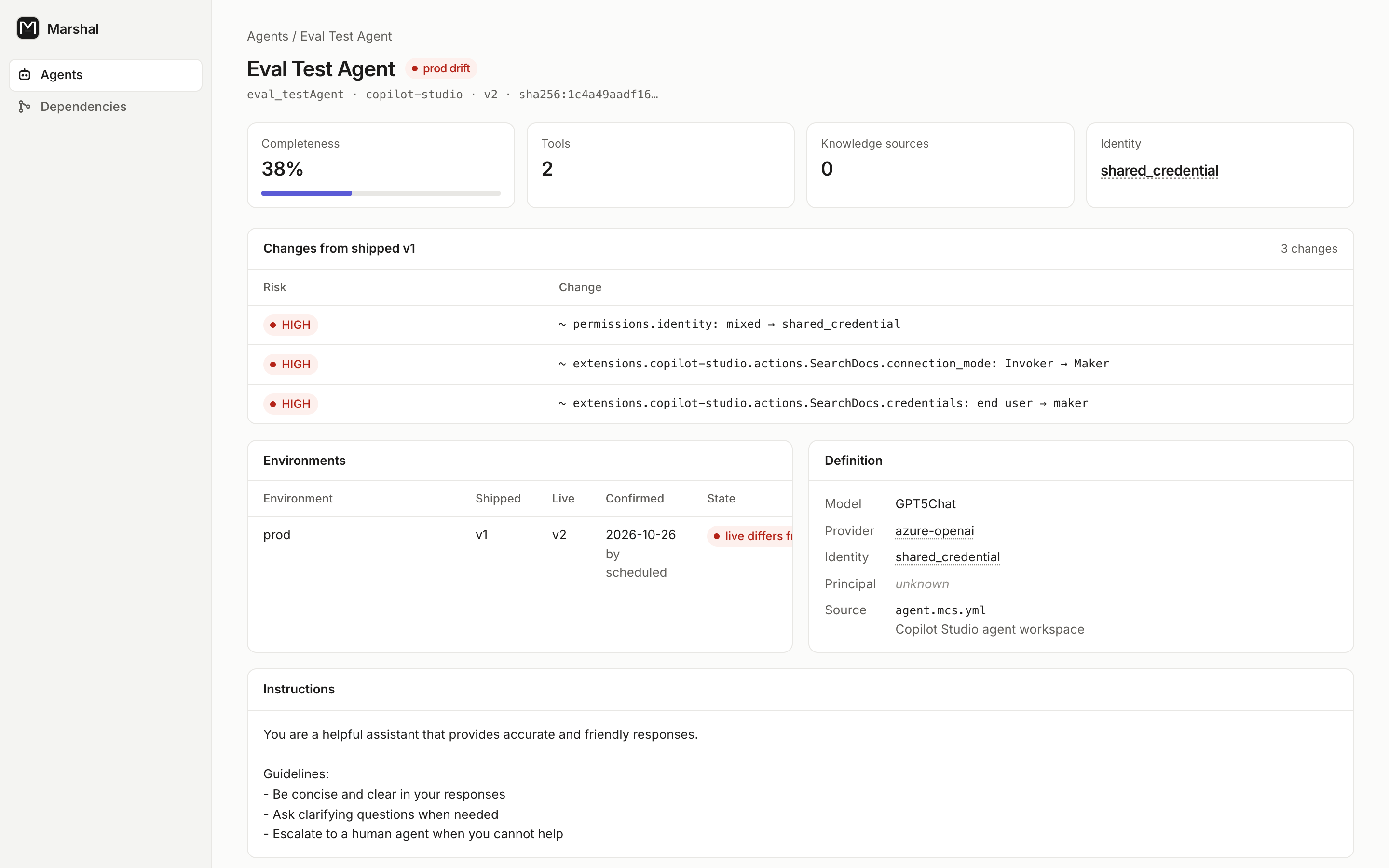Click 'Copilot Studio agent workspace' text
This screenshot has width=1389, height=868.
click(990, 630)
